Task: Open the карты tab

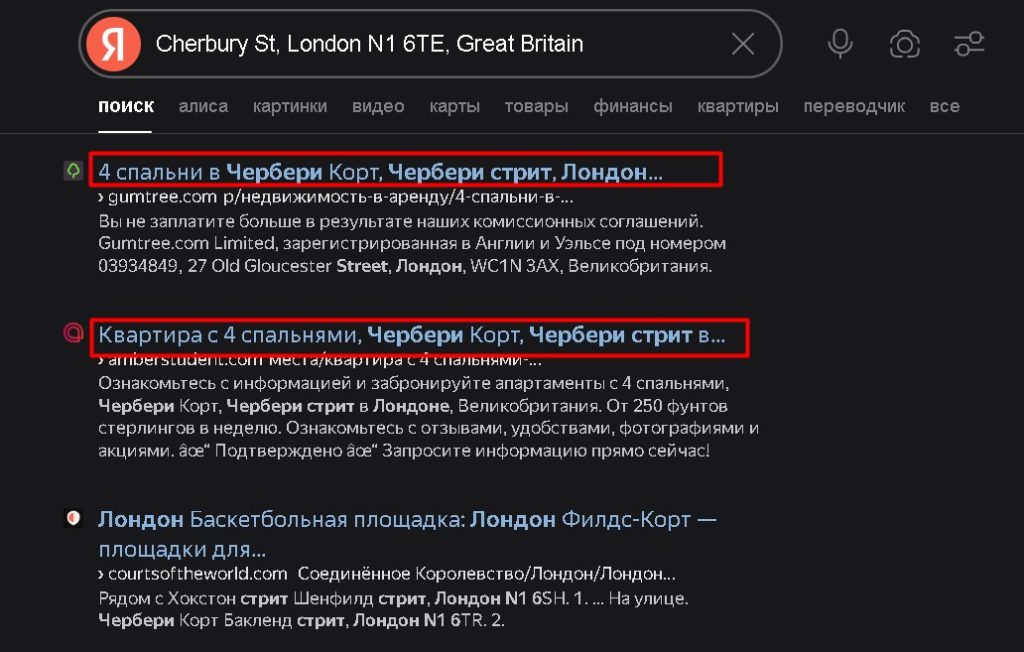Action: [x=454, y=106]
